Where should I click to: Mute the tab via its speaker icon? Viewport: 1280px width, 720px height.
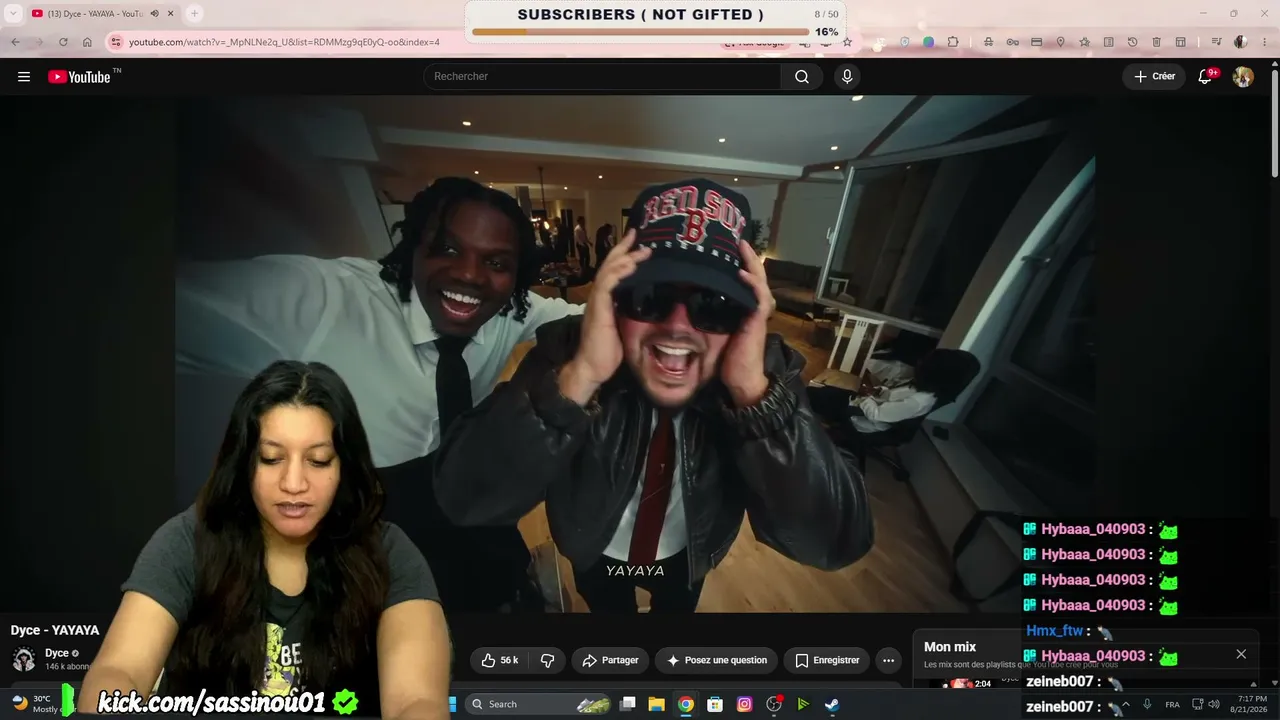tap(154, 13)
